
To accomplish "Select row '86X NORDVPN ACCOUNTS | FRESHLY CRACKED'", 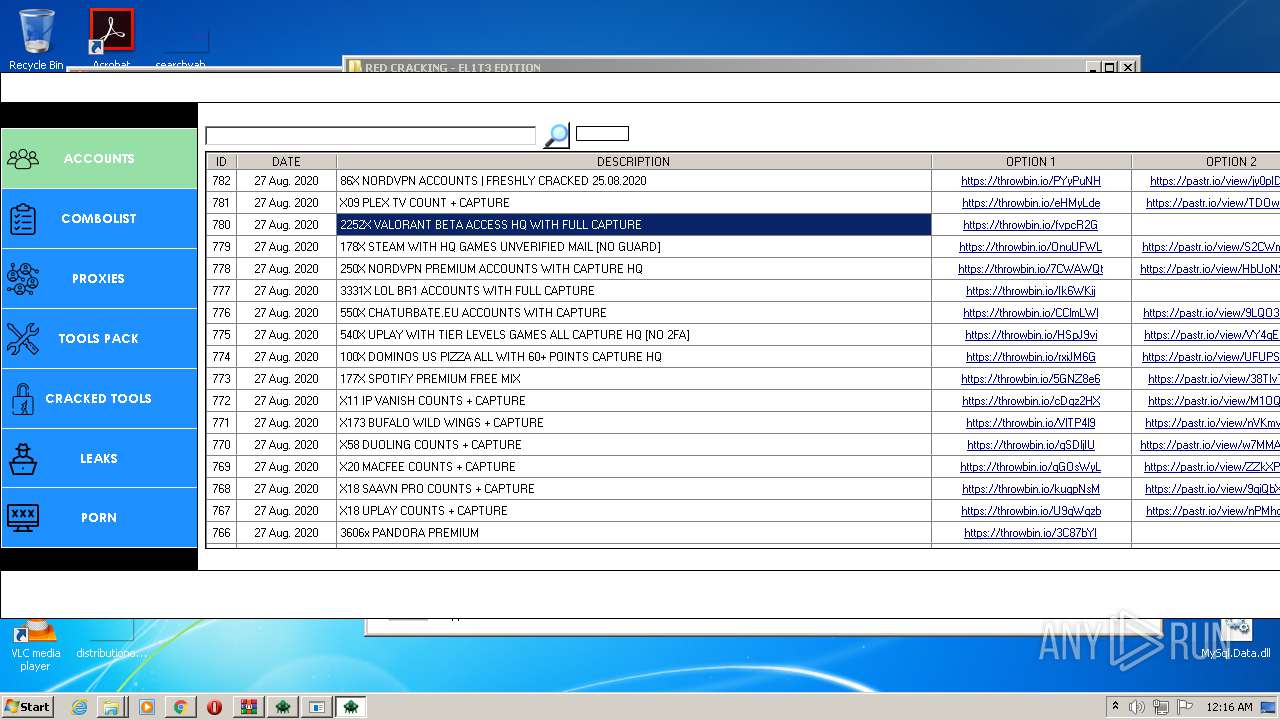I will point(634,181).
